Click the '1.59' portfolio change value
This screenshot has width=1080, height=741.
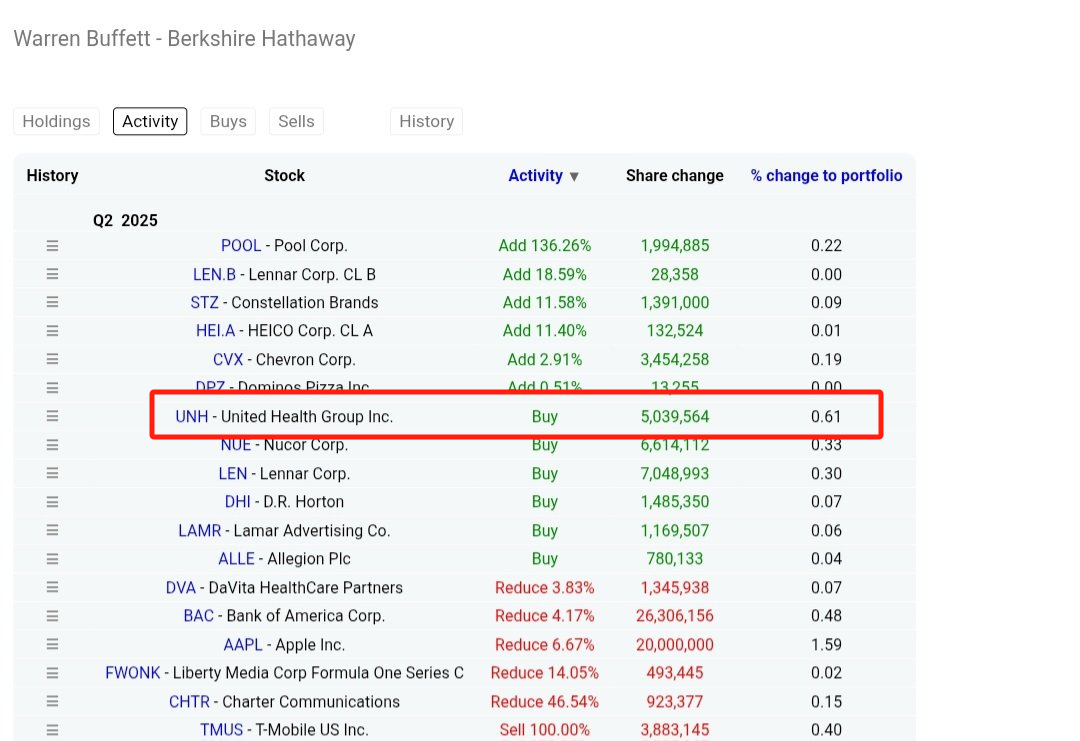coord(827,645)
